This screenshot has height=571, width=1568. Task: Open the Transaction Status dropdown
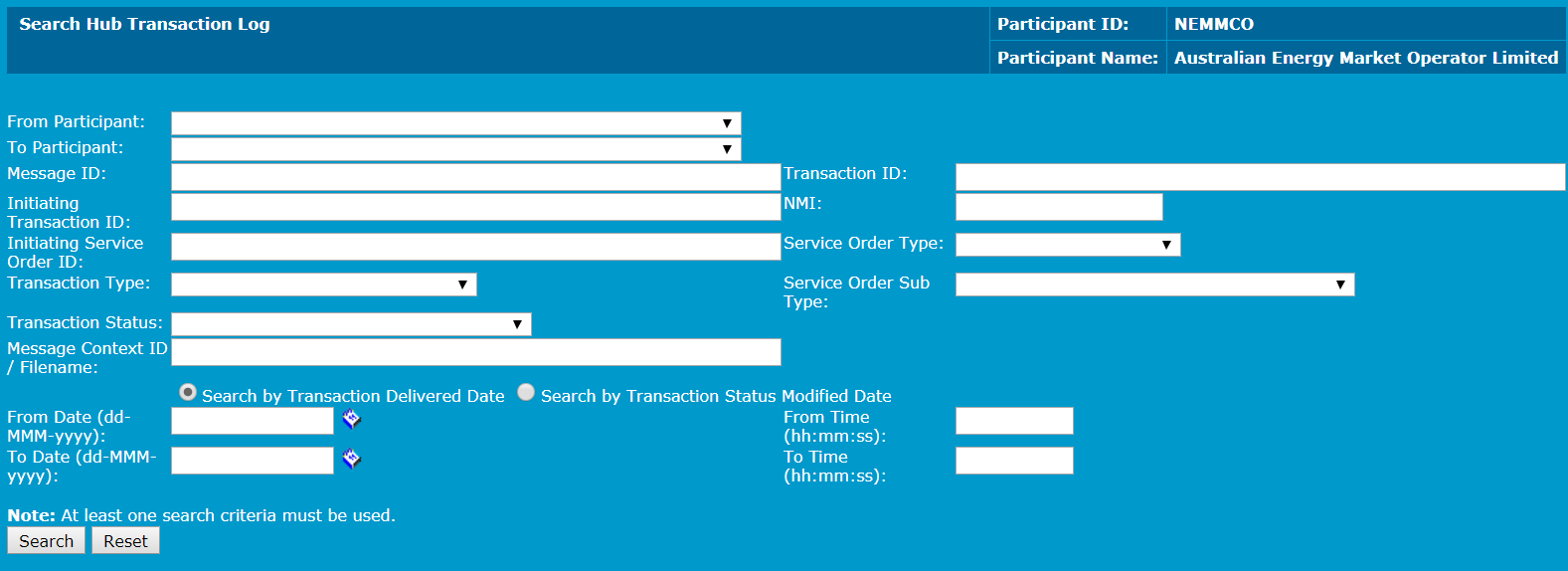pos(351,324)
